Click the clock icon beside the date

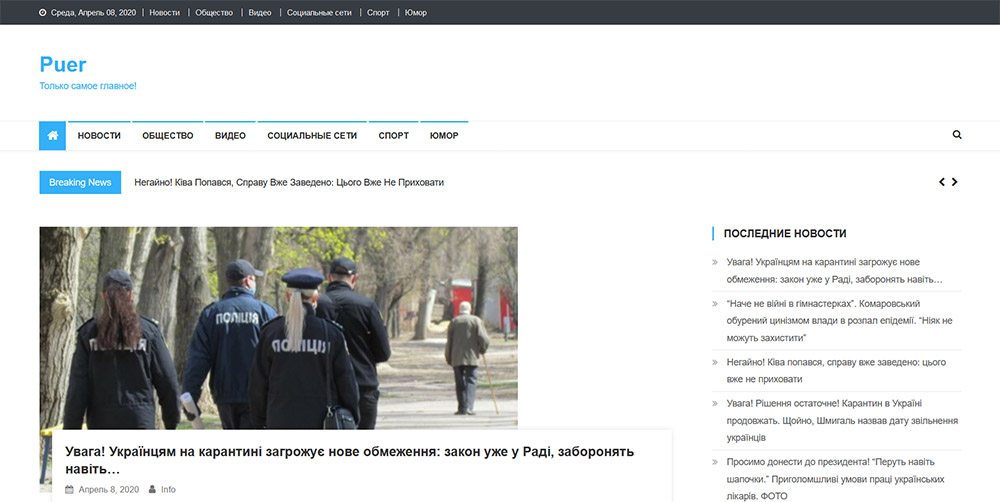43,13
